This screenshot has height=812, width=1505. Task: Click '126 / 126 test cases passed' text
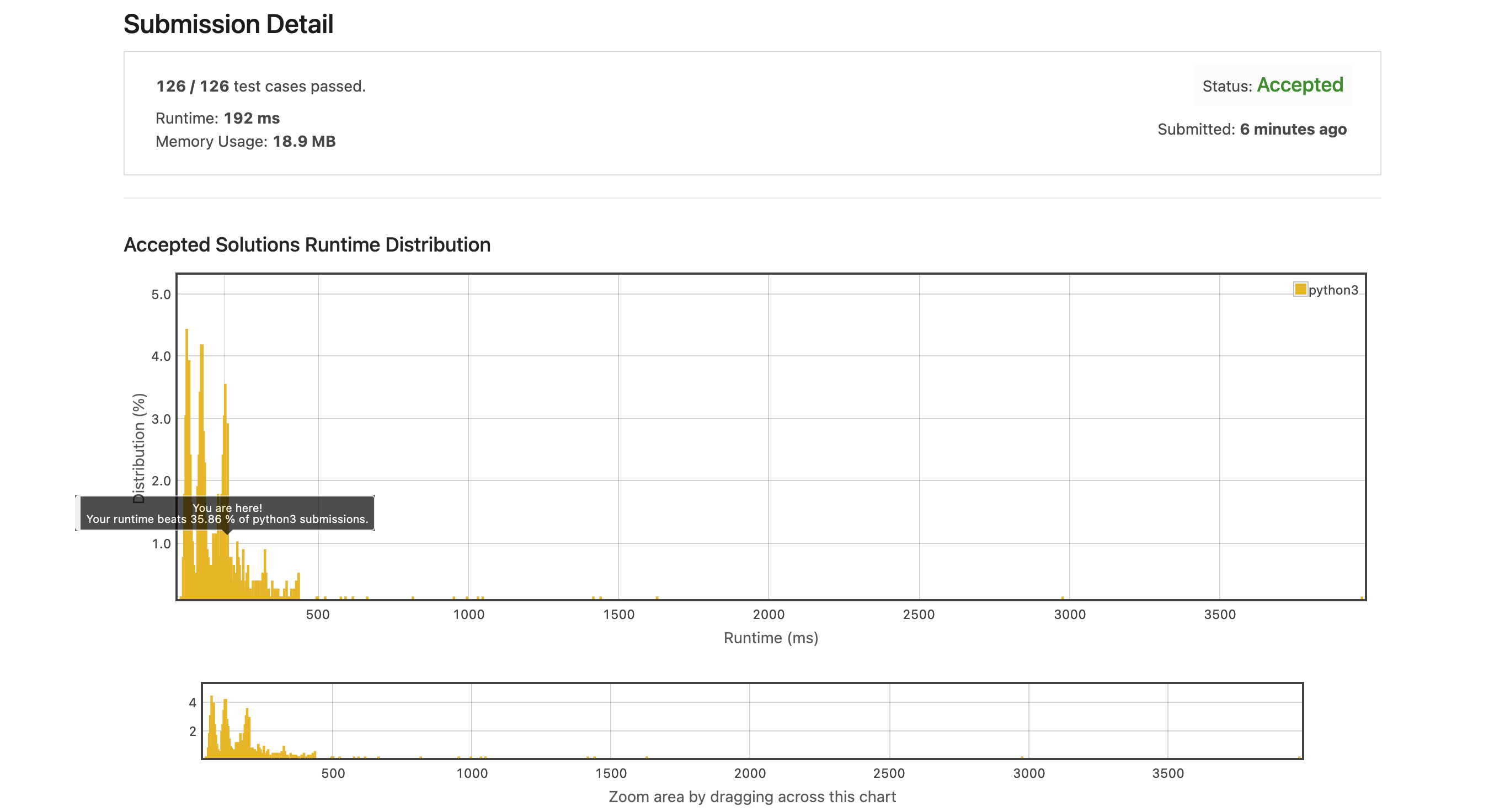click(260, 87)
